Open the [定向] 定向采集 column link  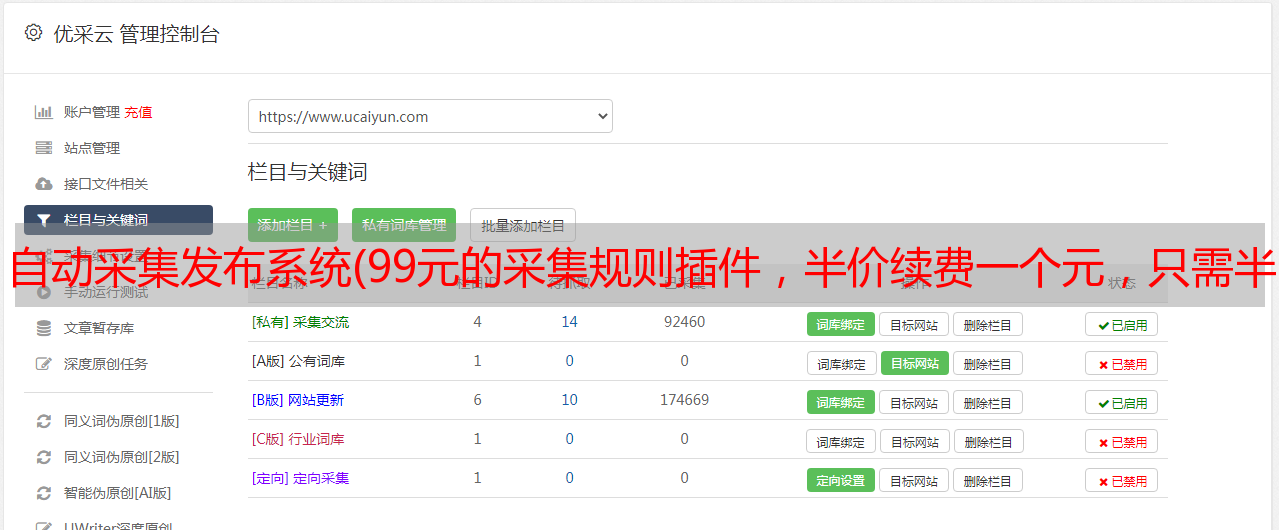coord(300,478)
